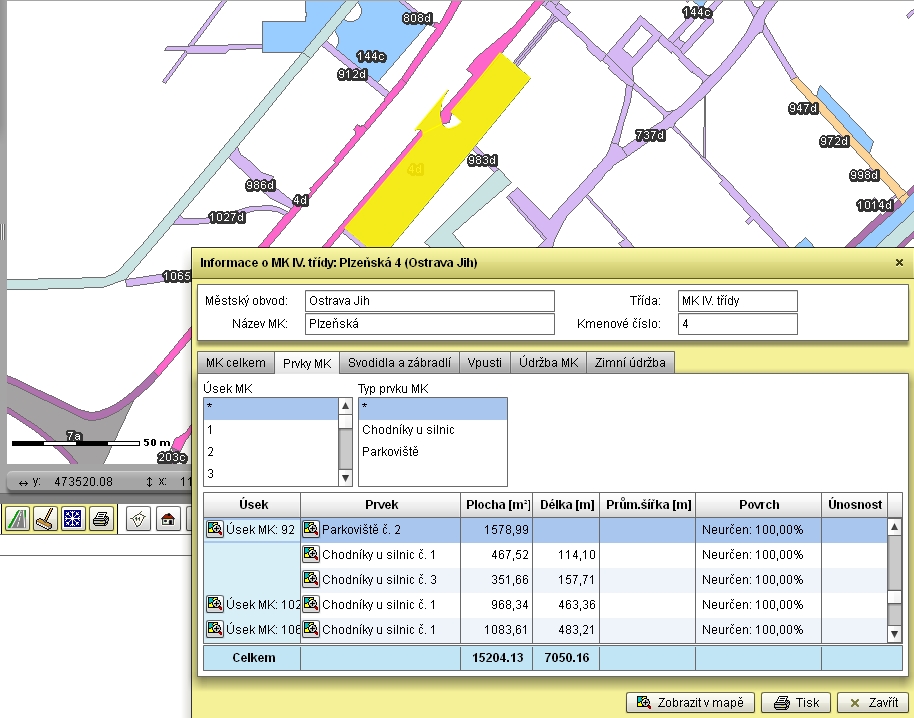Open the road (MK) passport tool icon
The height and width of the screenshot is (718, 914).
tap(17, 518)
